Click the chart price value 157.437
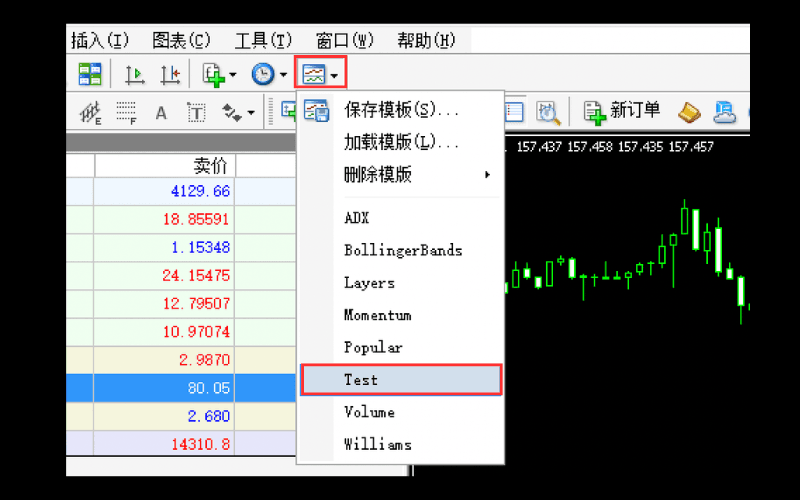The width and height of the screenshot is (800, 500). [x=539, y=147]
